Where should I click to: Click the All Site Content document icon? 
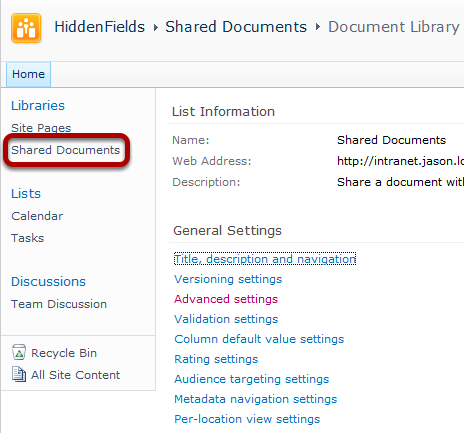coord(19,374)
